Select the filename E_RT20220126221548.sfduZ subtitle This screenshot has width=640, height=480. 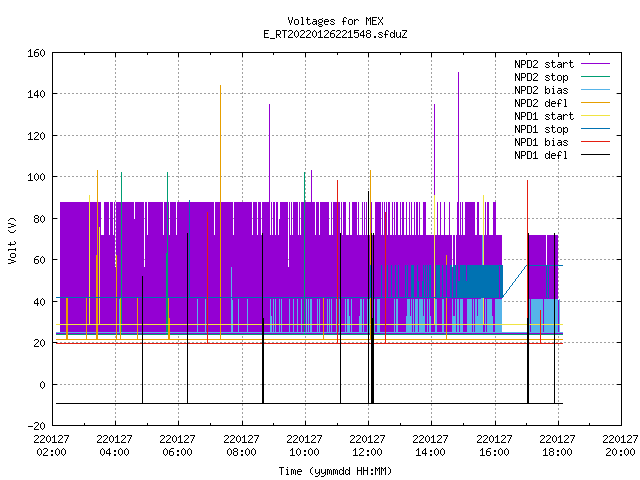pyautogui.click(x=335, y=34)
